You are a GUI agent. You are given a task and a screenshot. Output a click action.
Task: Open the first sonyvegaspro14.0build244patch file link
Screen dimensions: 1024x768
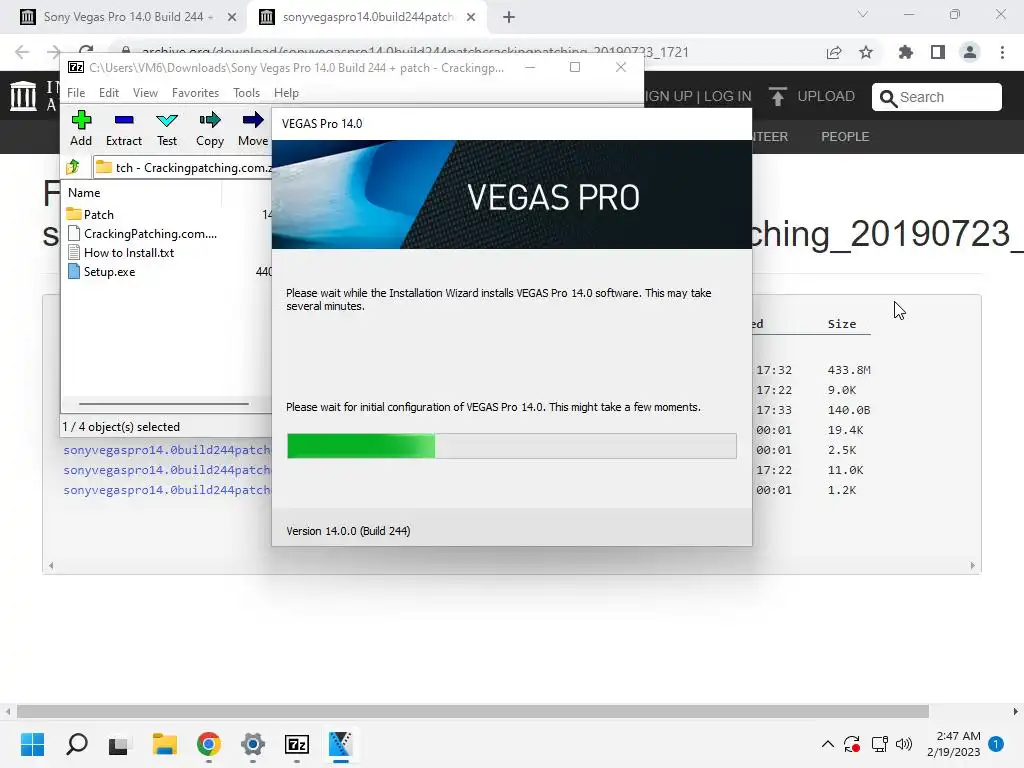coord(167,450)
